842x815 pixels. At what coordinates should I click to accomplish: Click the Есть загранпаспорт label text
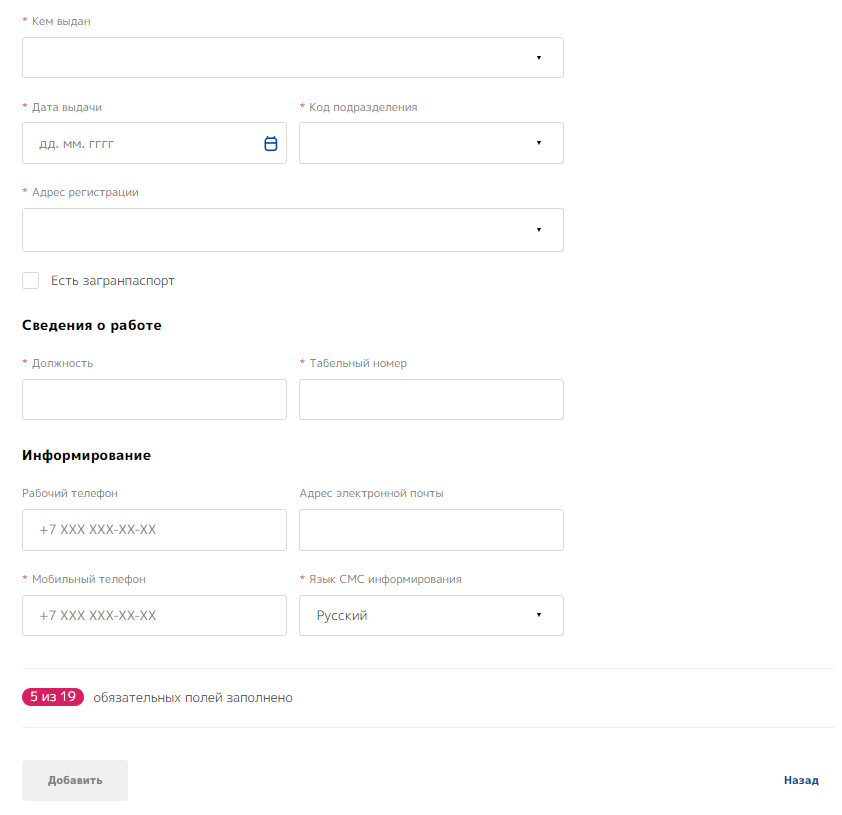[x=113, y=281]
